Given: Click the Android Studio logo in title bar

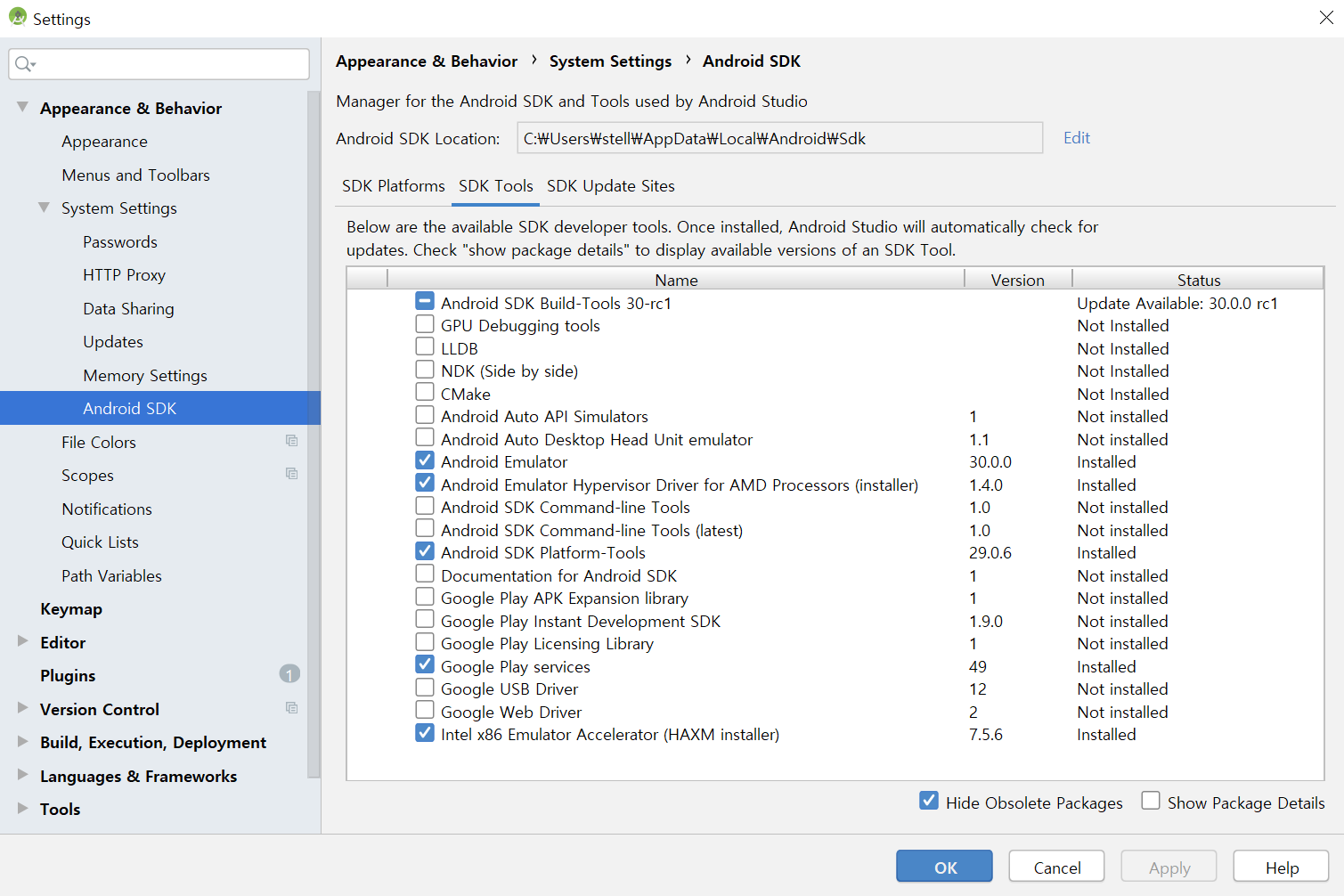Looking at the screenshot, I should coord(18,17).
